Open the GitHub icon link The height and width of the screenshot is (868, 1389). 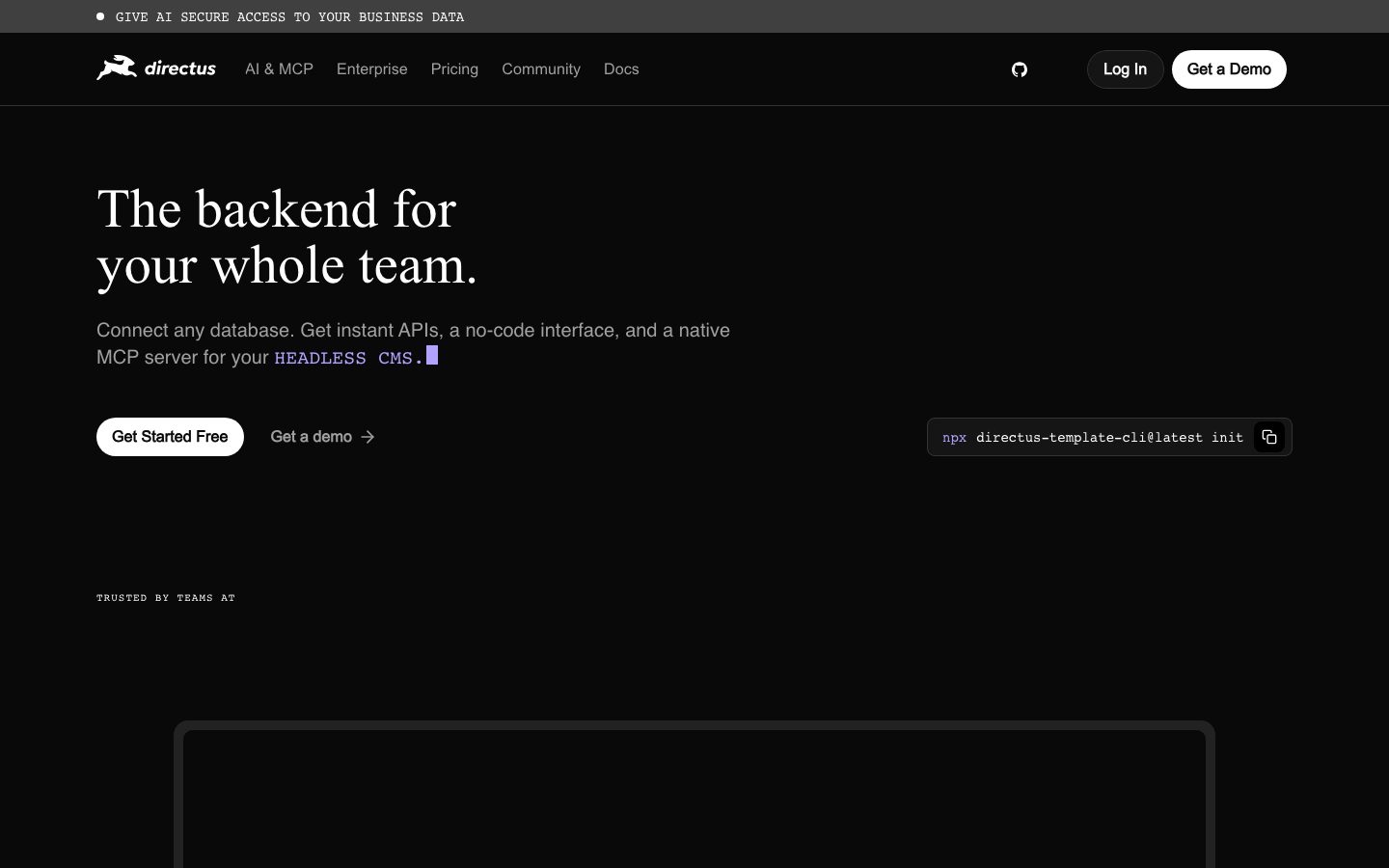[1020, 69]
